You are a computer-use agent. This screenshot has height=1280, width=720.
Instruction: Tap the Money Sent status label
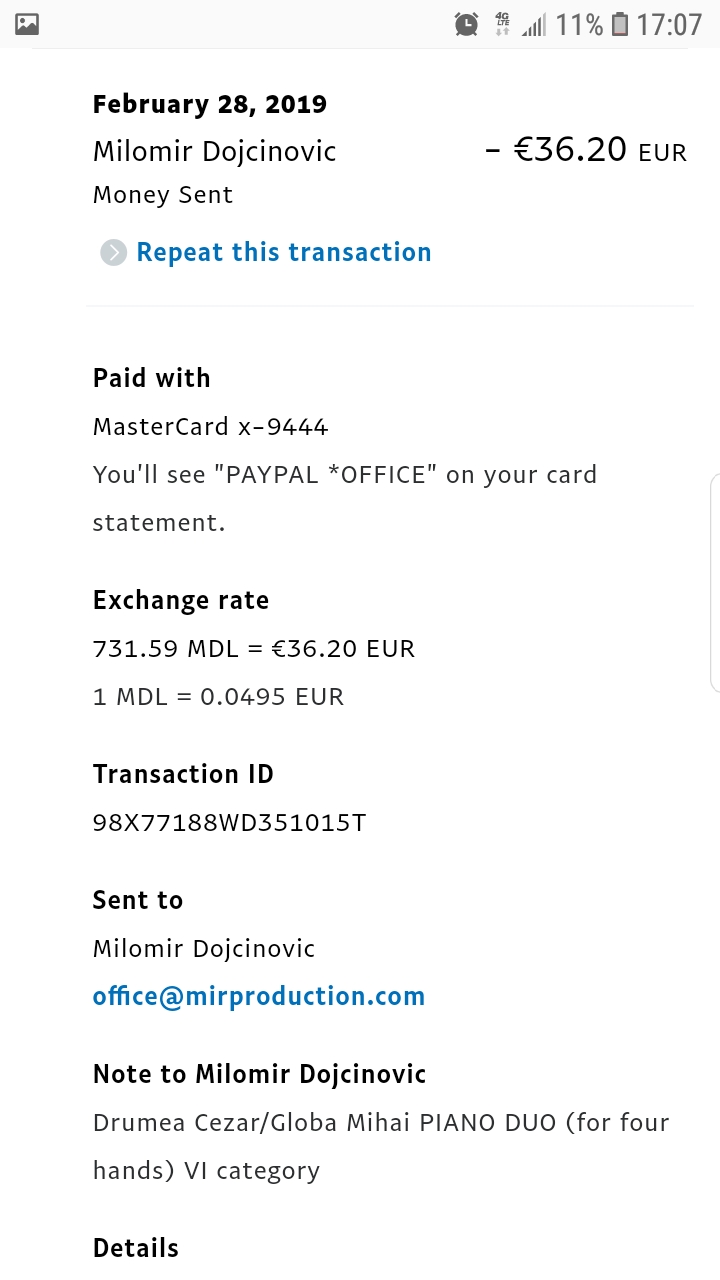tap(162, 195)
